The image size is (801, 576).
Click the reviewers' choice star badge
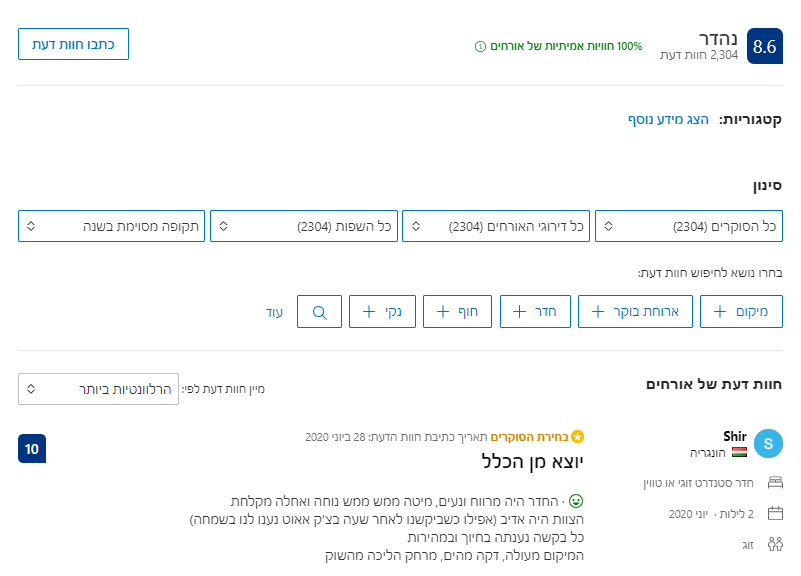pos(577,437)
